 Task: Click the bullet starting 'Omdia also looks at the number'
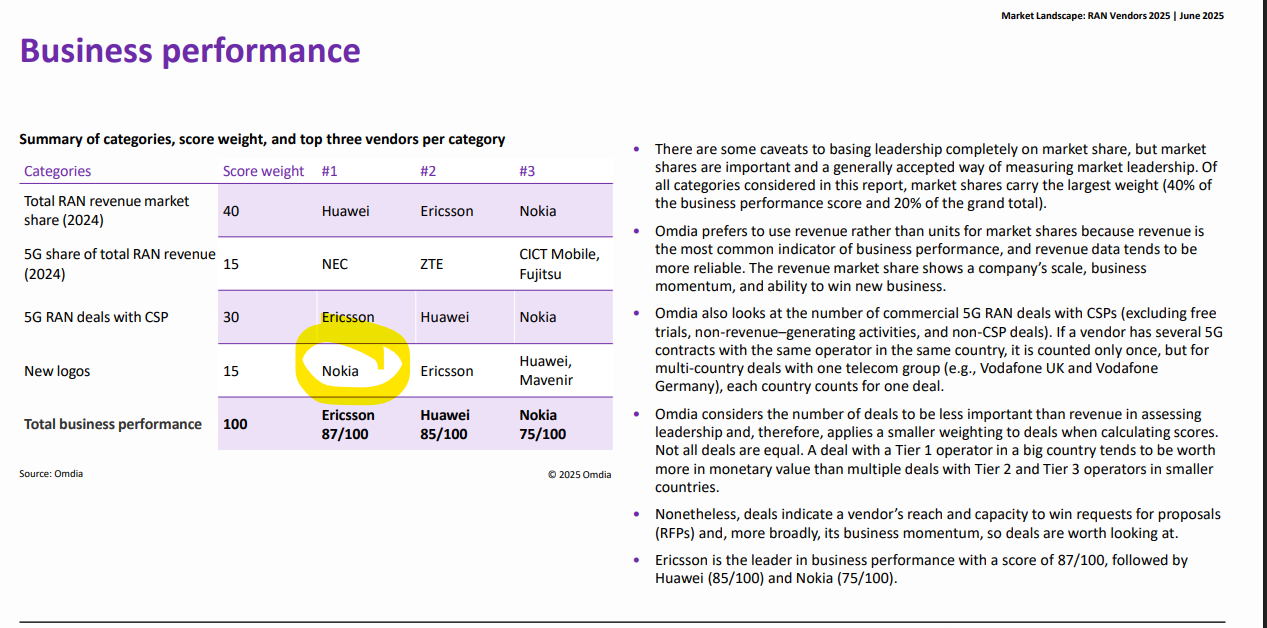point(939,350)
